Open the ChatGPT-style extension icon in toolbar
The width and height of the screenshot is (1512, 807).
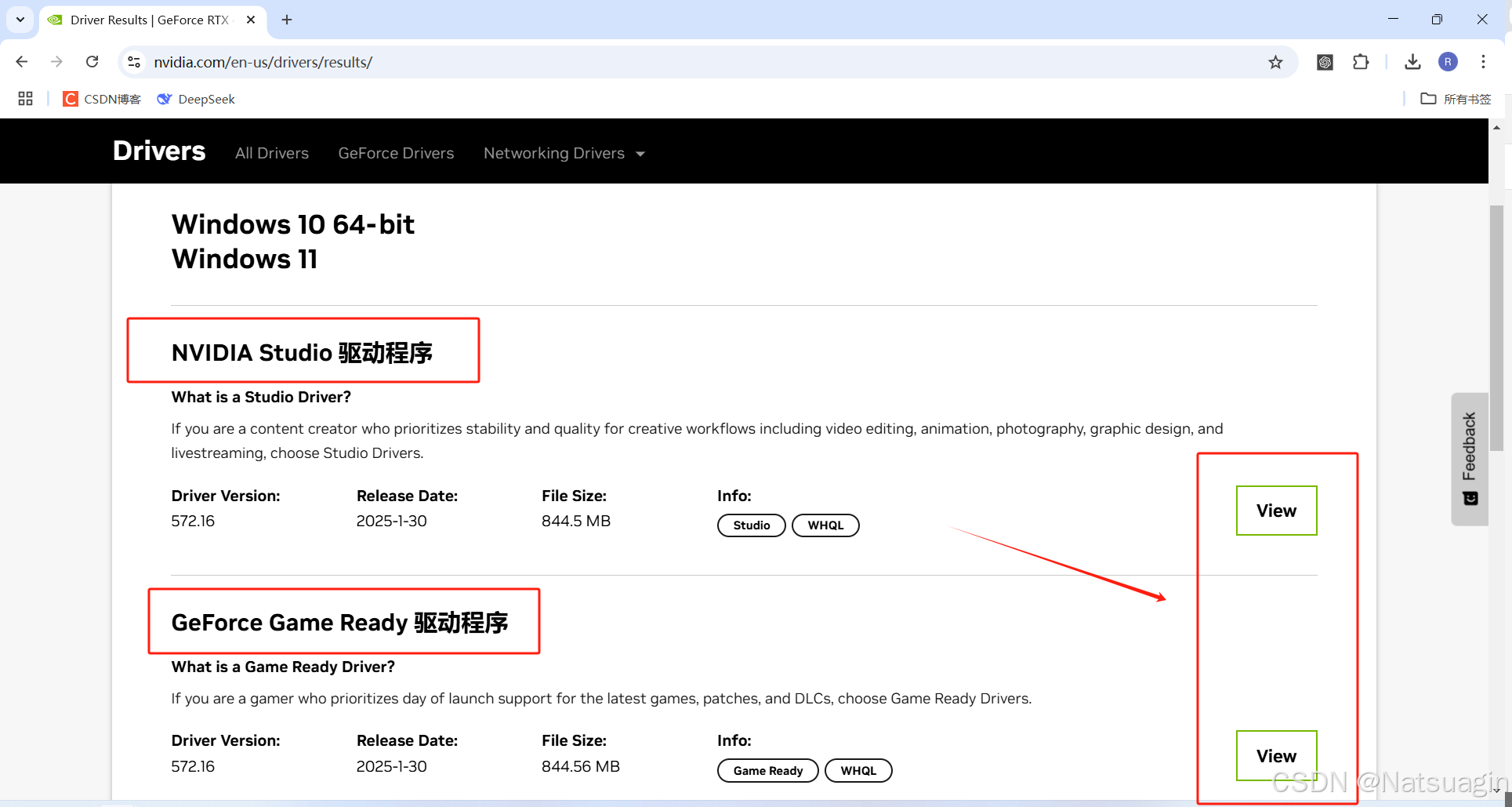click(x=1325, y=62)
